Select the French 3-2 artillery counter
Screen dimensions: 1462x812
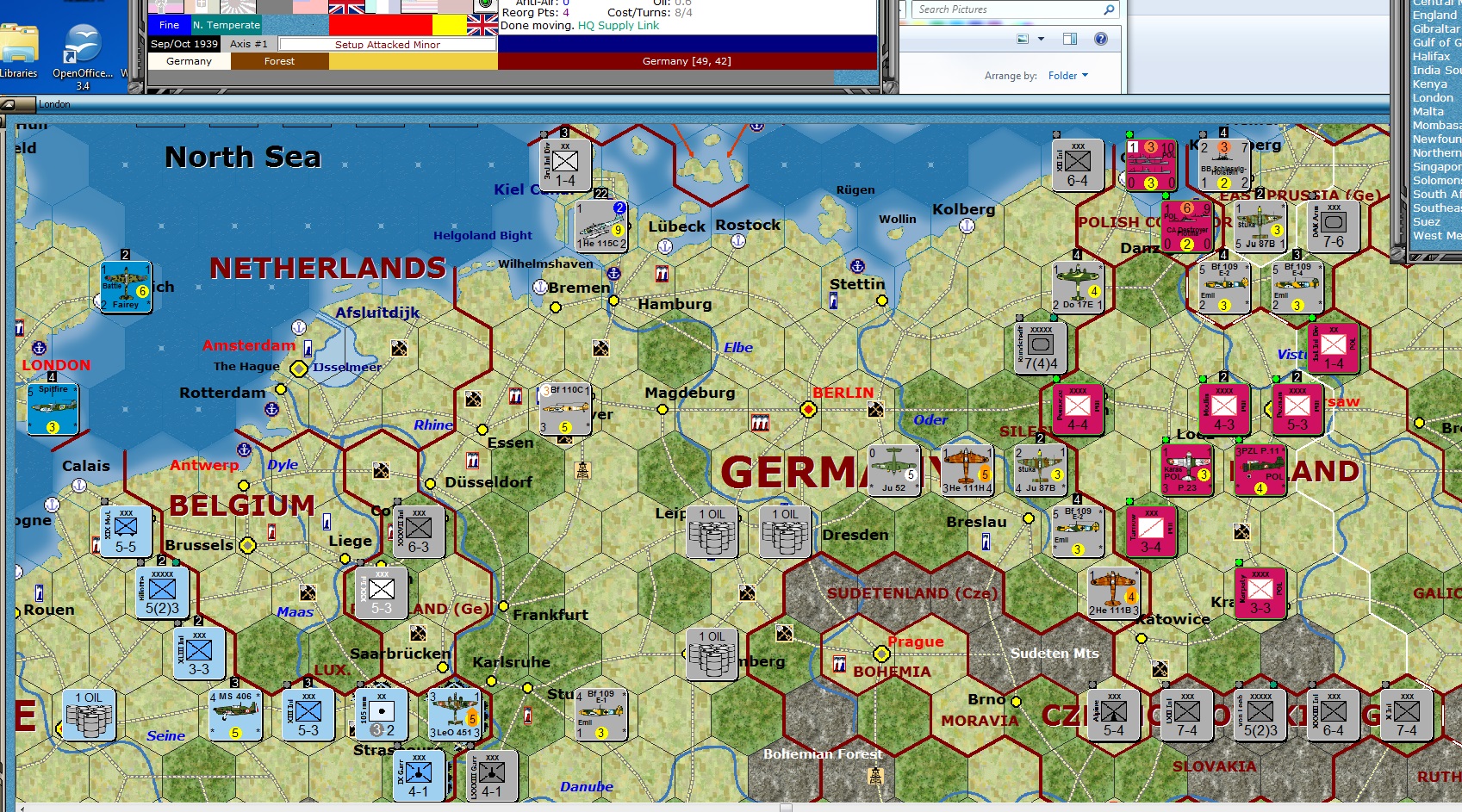click(382, 715)
